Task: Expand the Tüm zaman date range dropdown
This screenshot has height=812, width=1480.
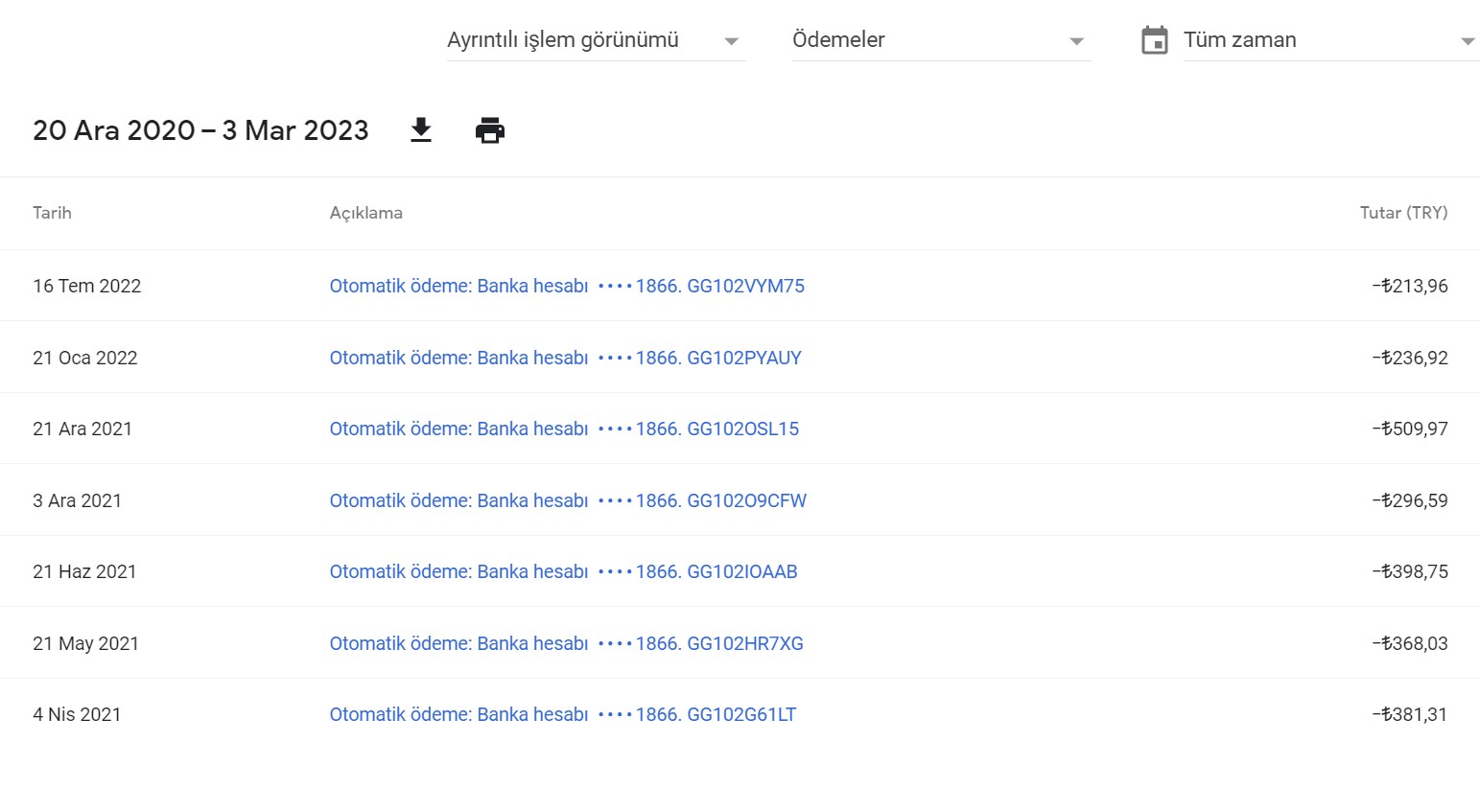Action: click(x=1331, y=40)
